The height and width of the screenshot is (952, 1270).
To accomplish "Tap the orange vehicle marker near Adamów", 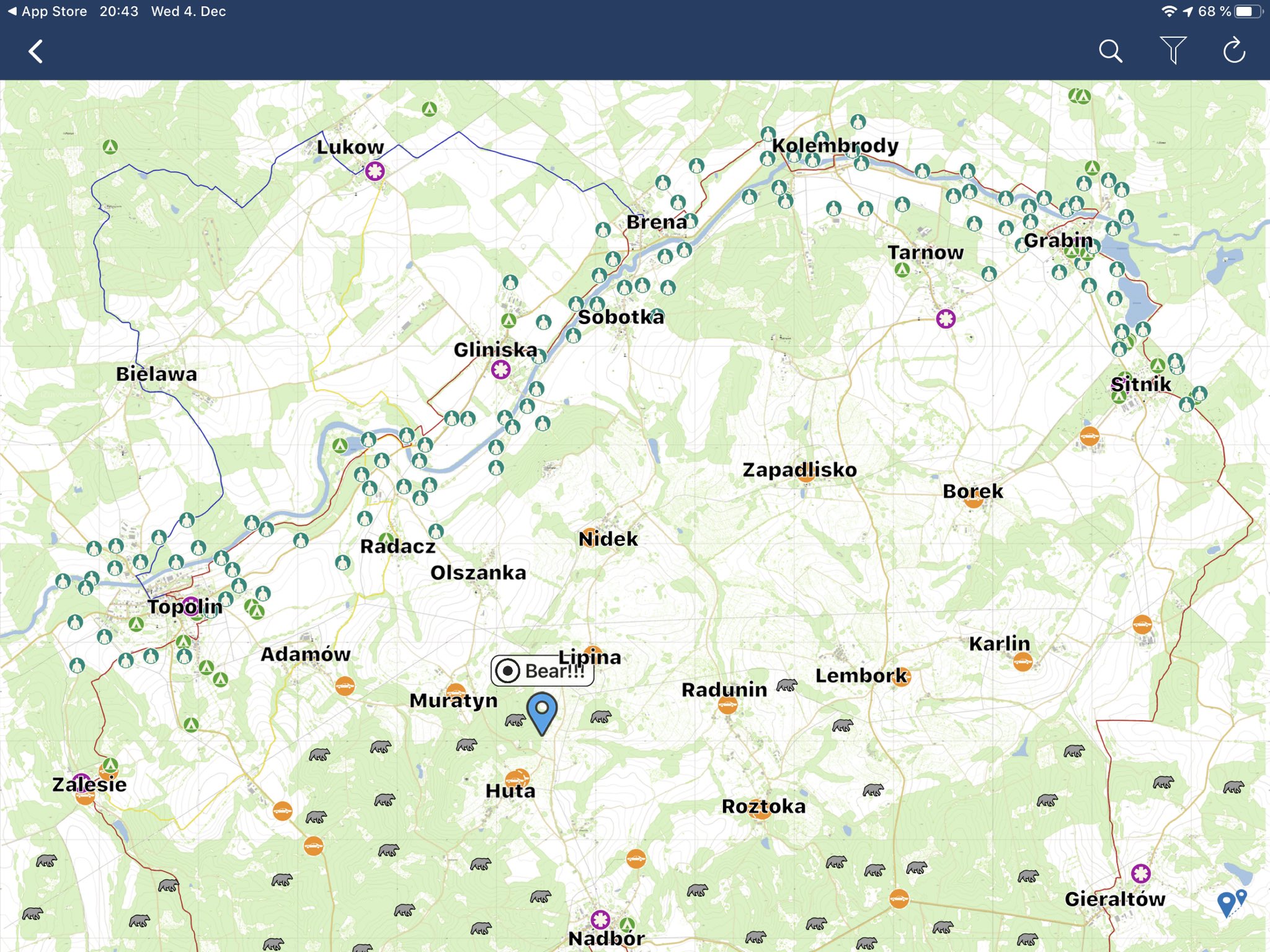I will coord(345,686).
